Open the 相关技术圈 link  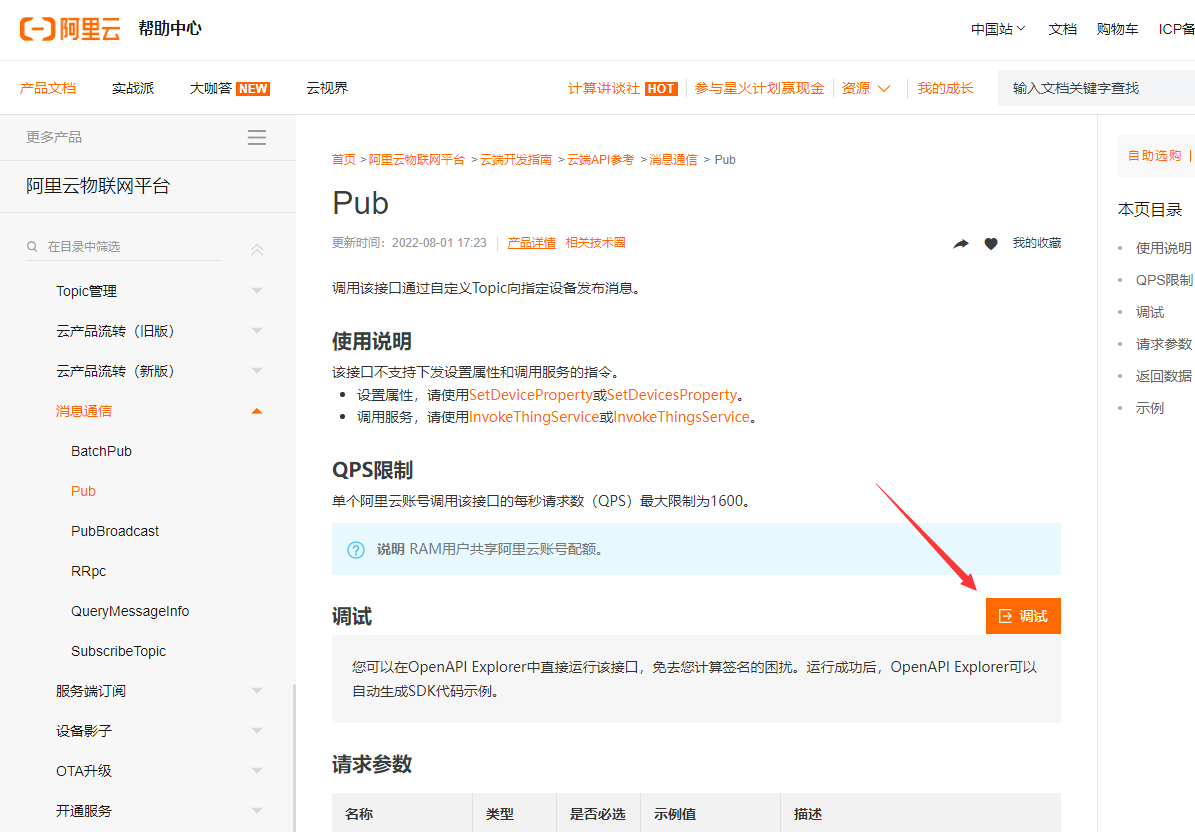tap(595, 243)
